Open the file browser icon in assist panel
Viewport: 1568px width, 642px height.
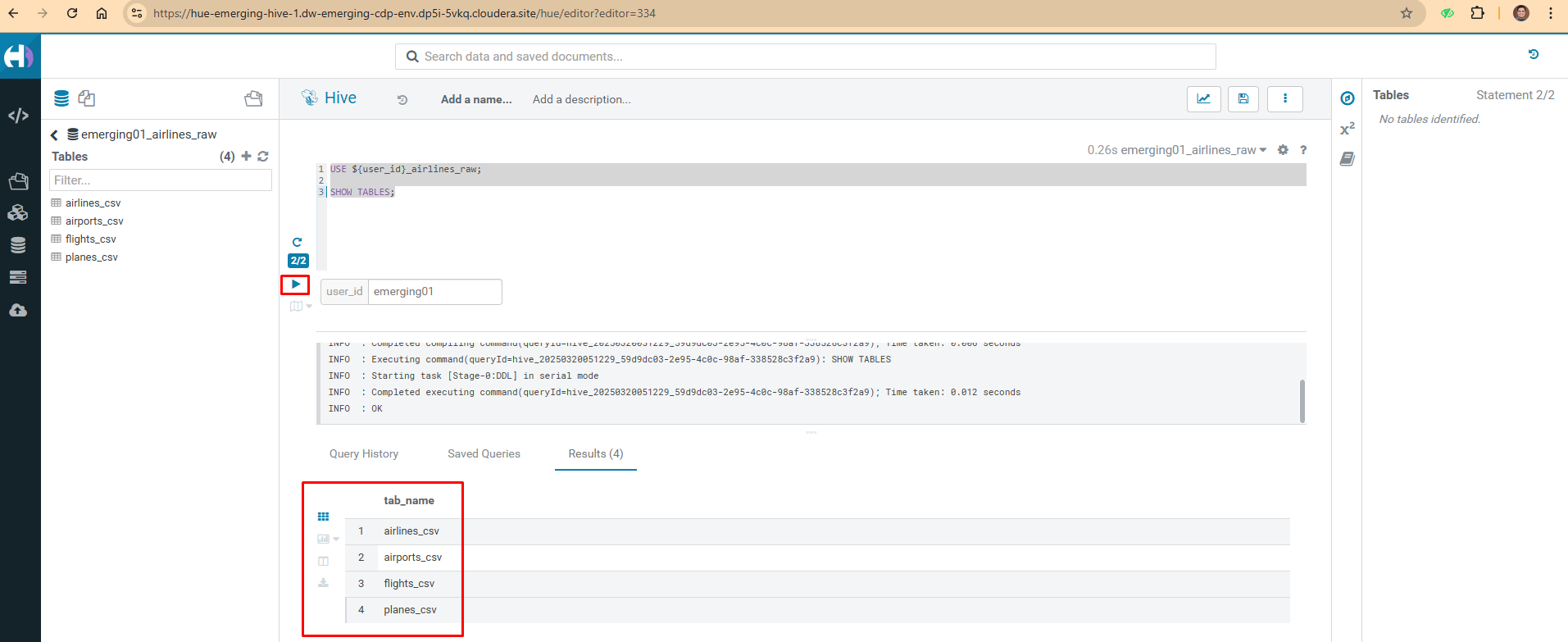pos(253,98)
